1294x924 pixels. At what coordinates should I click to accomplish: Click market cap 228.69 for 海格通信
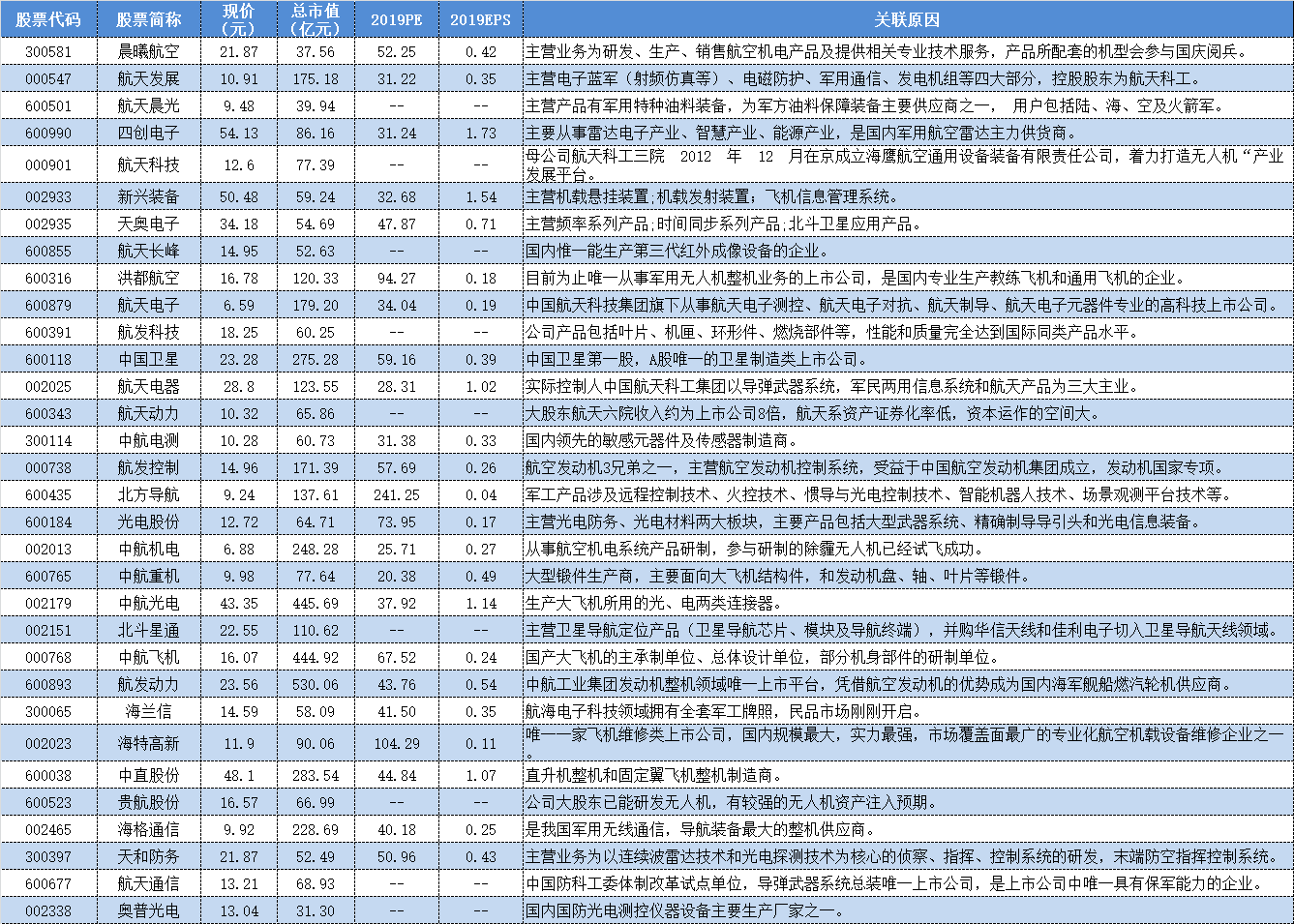316,829
